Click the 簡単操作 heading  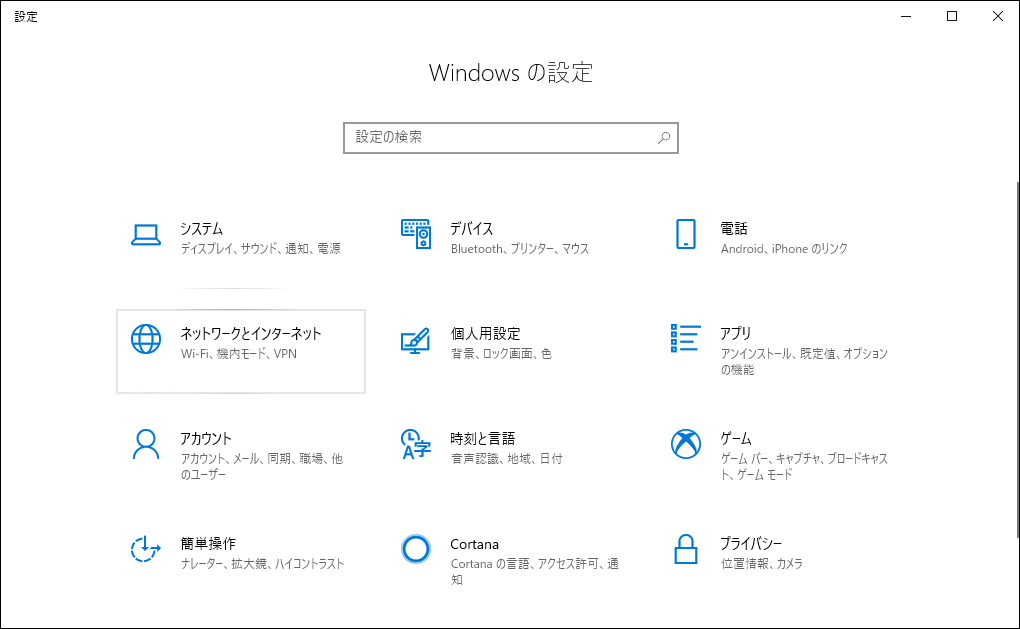click(208, 544)
